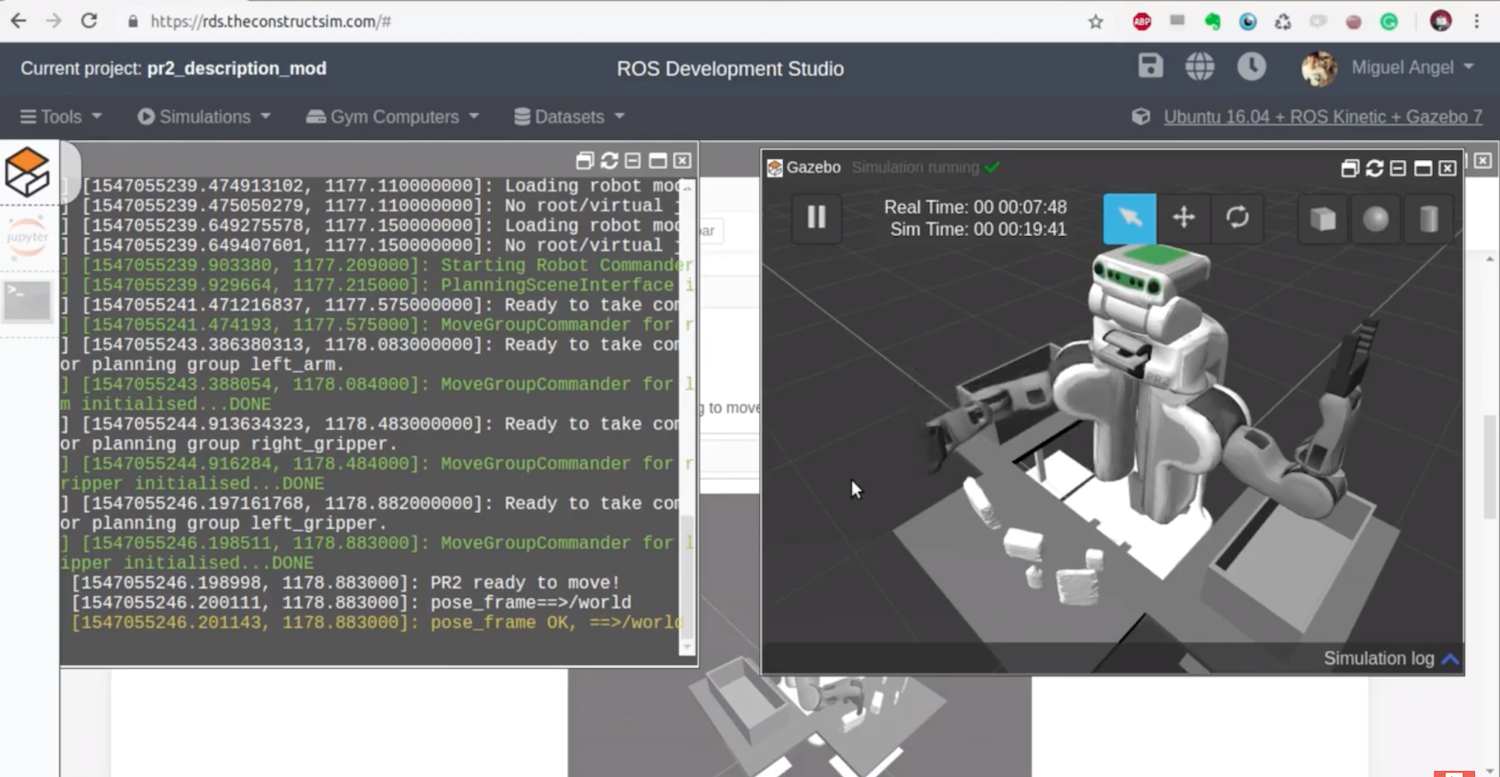Viewport: 1500px width, 777px height.
Task: Insert a box shape in Gazebo
Action: tap(1322, 219)
